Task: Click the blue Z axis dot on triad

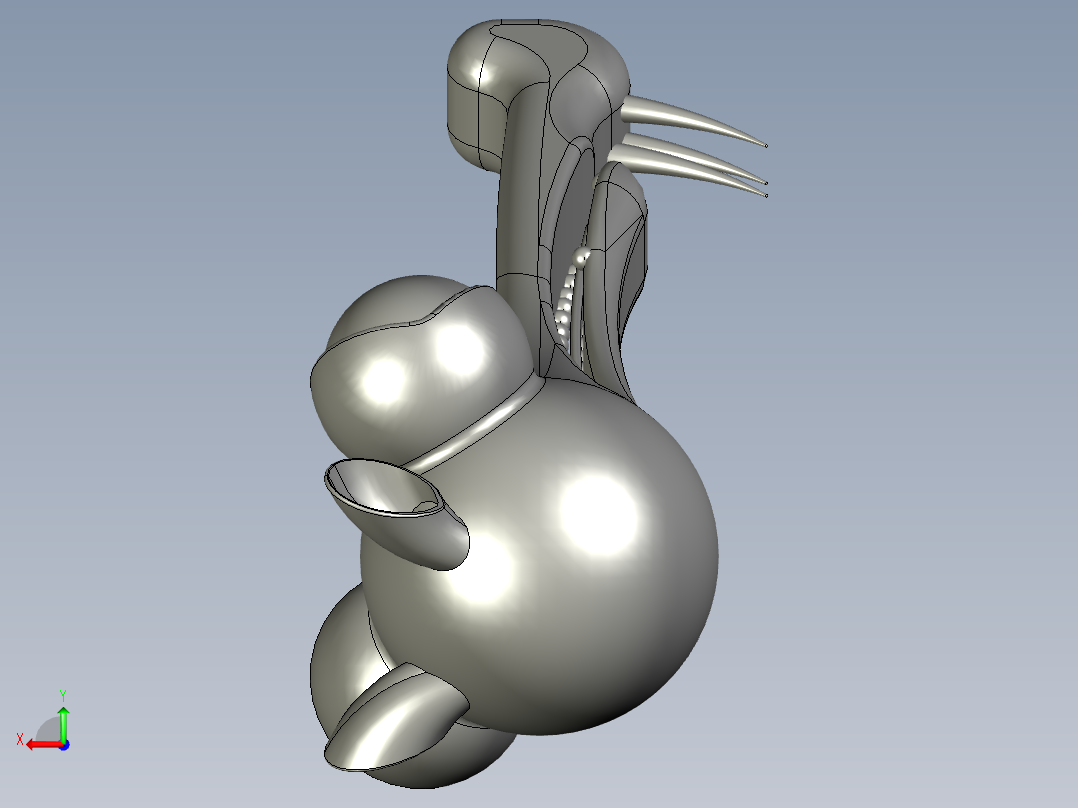Action: coord(64,745)
